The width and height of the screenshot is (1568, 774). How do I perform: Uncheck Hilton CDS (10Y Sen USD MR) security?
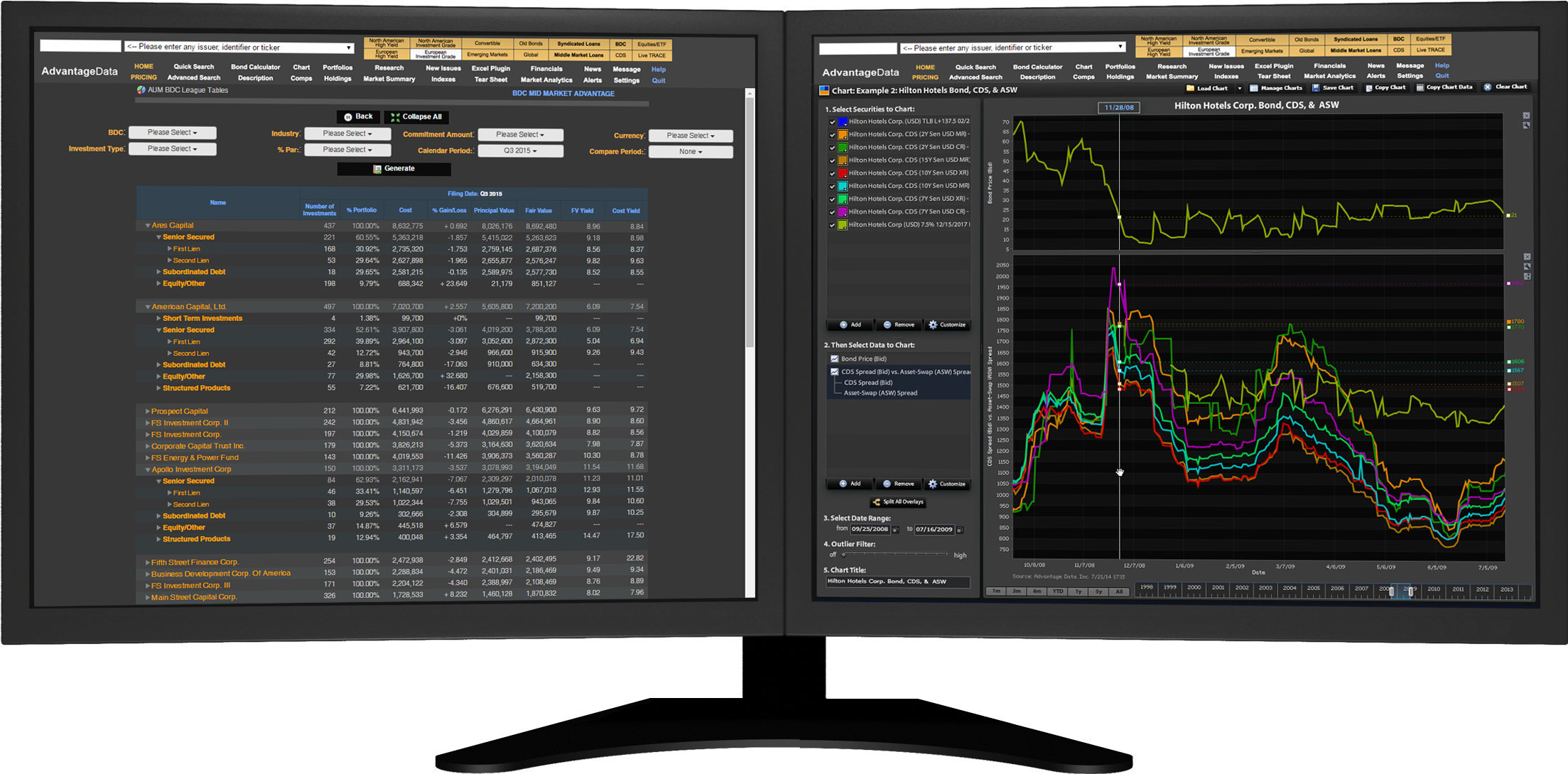(832, 186)
